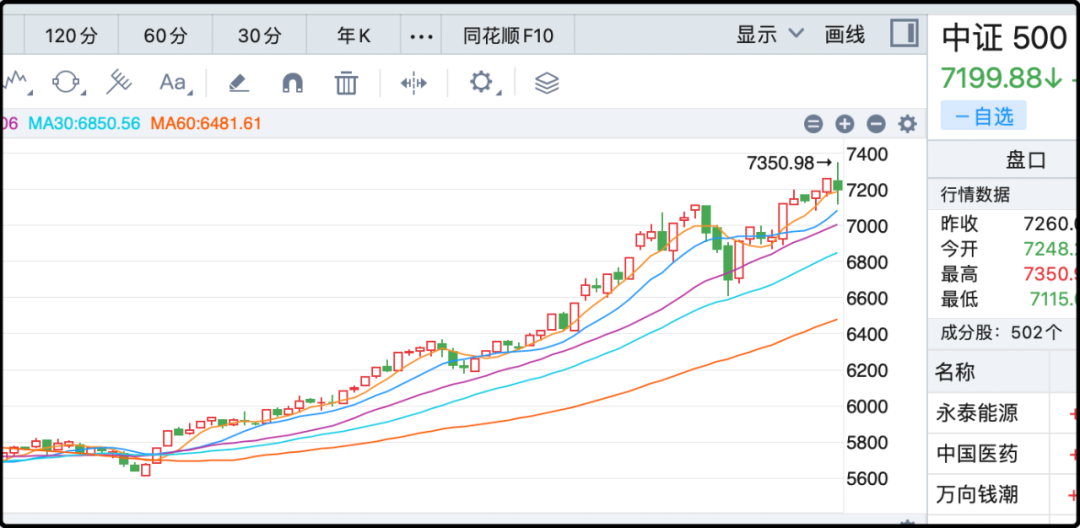Click the 行情数据 section header

click(x=975, y=195)
